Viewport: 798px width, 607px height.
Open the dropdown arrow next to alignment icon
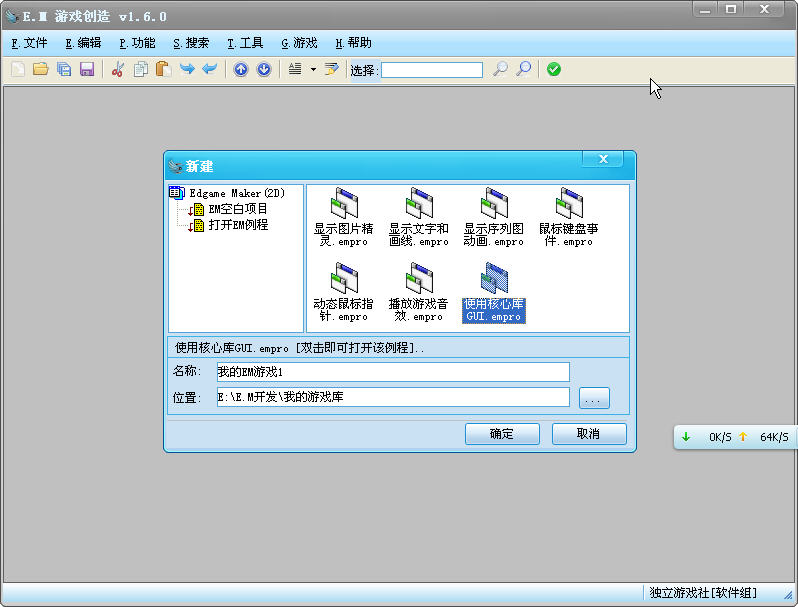(x=313, y=69)
